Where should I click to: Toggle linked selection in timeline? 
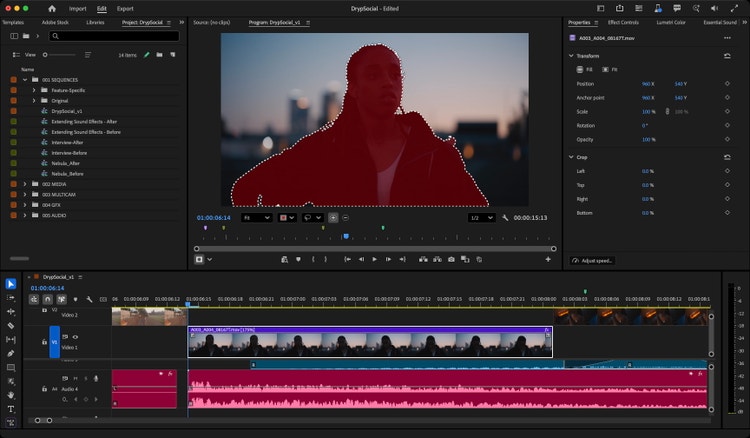pyautogui.click(x=62, y=299)
